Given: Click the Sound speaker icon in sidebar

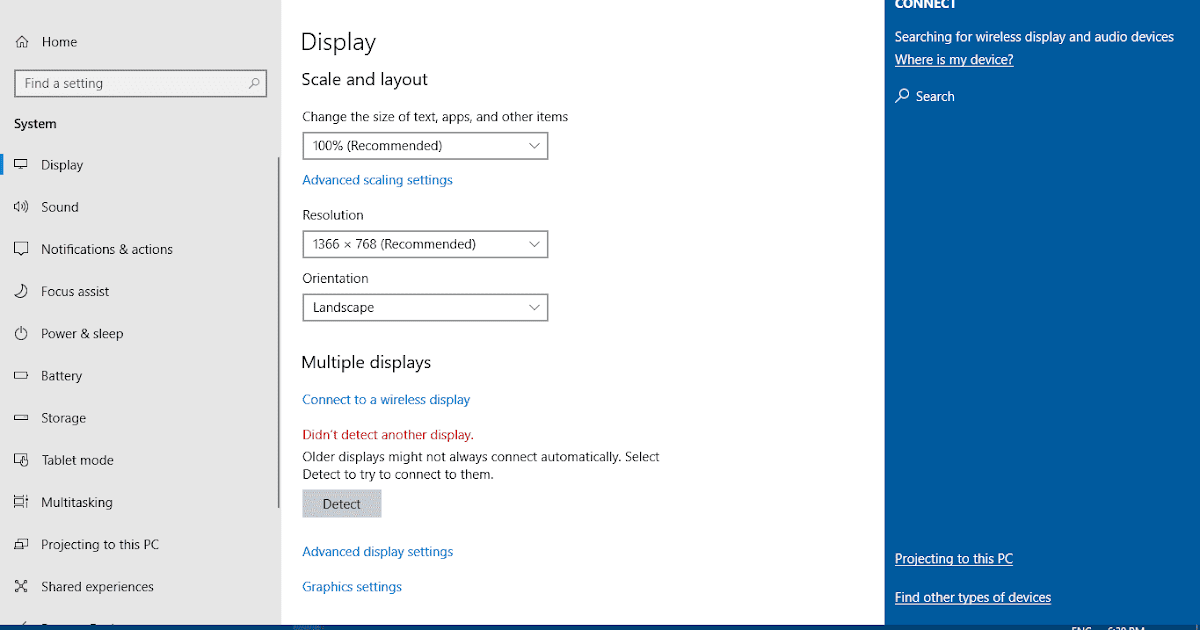Looking at the screenshot, I should click(x=21, y=207).
